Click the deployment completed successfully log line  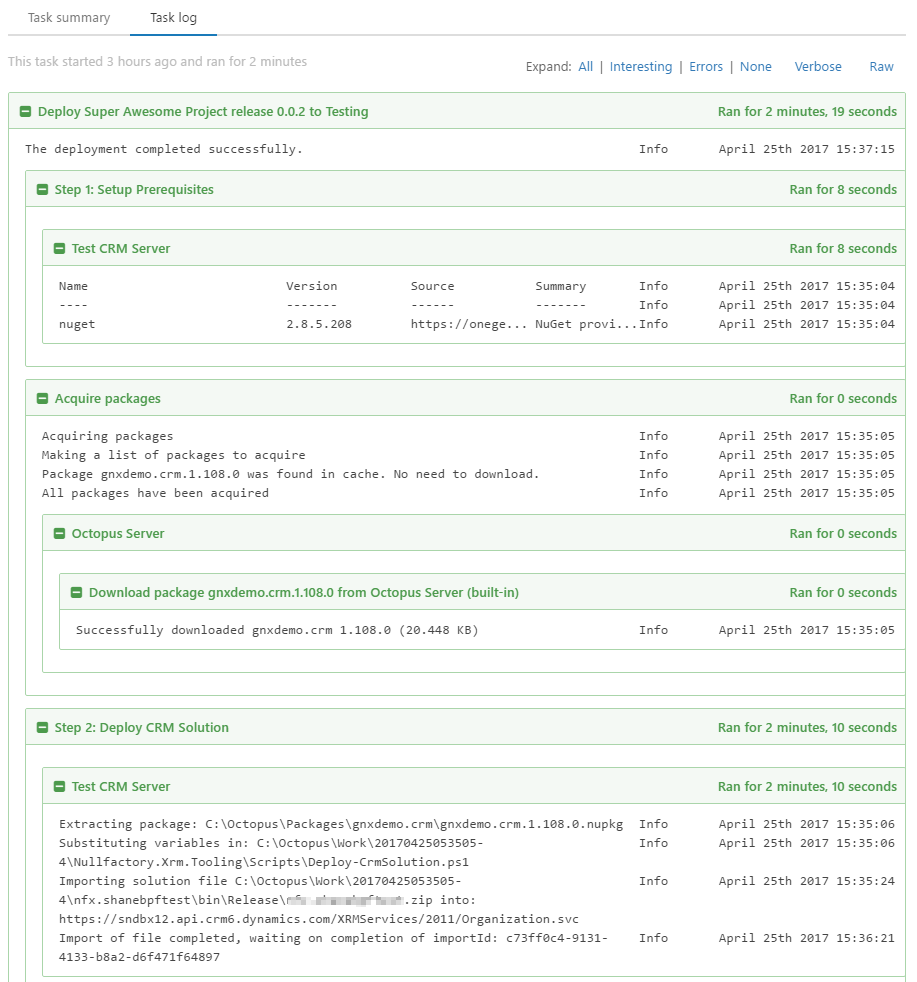(164, 150)
